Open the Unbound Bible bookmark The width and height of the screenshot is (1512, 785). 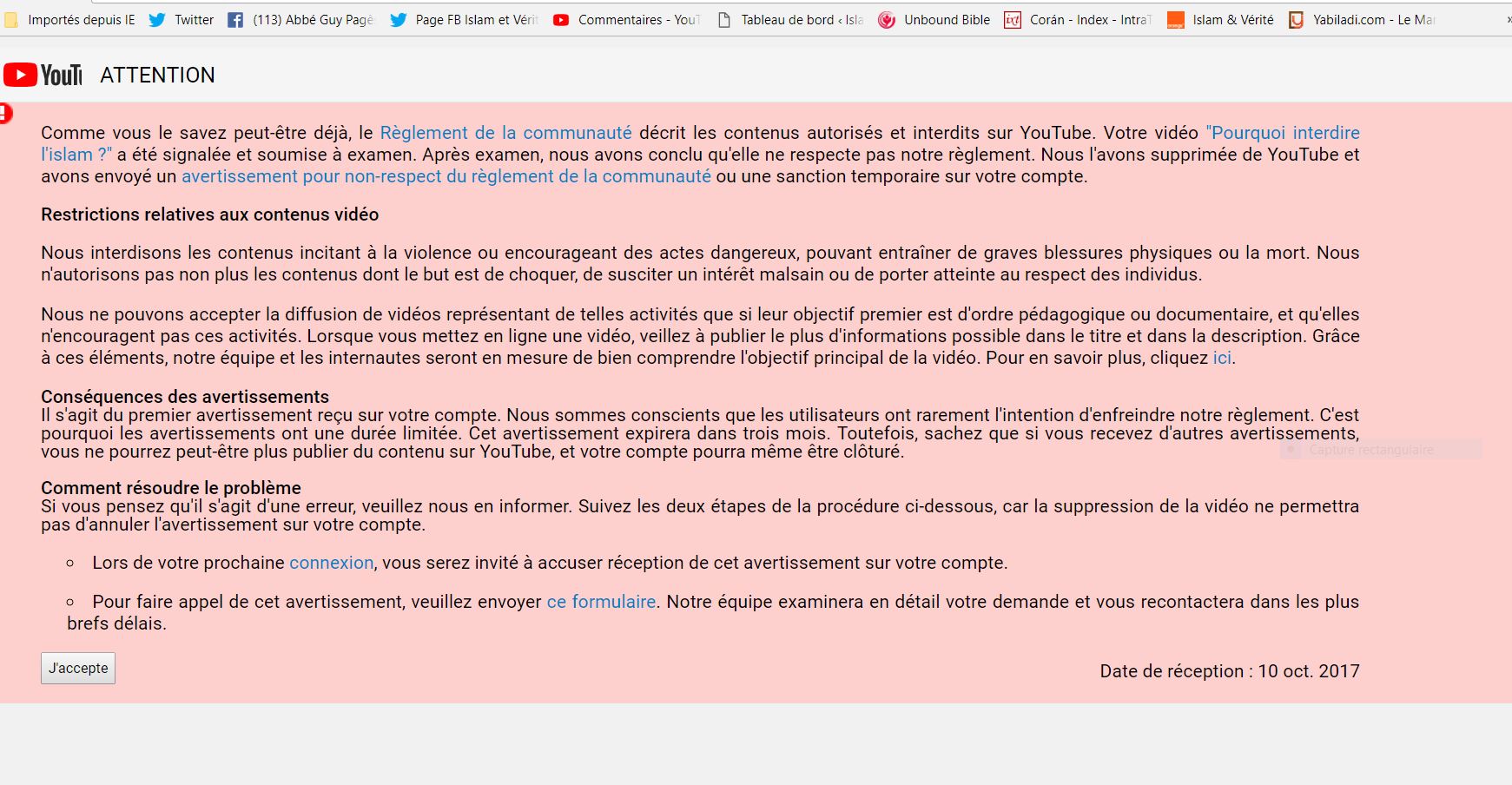pos(934,19)
